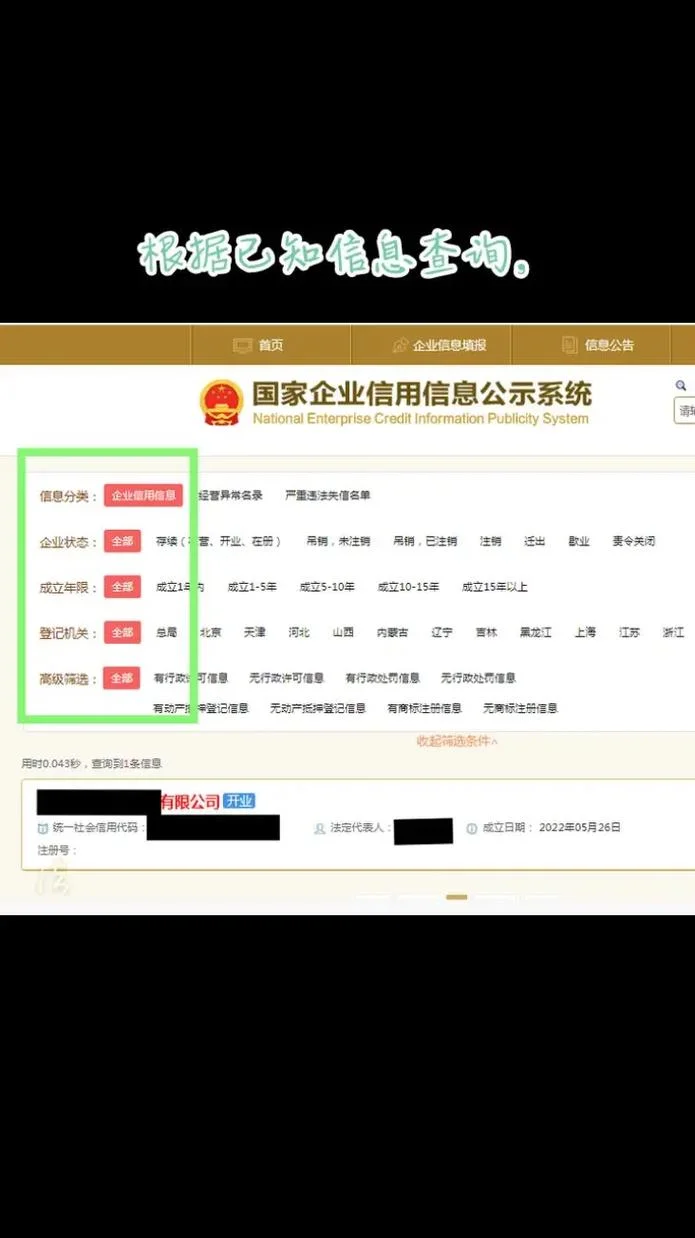Choose 天津 registration authority
This screenshot has height=1238, width=695.
click(x=254, y=633)
